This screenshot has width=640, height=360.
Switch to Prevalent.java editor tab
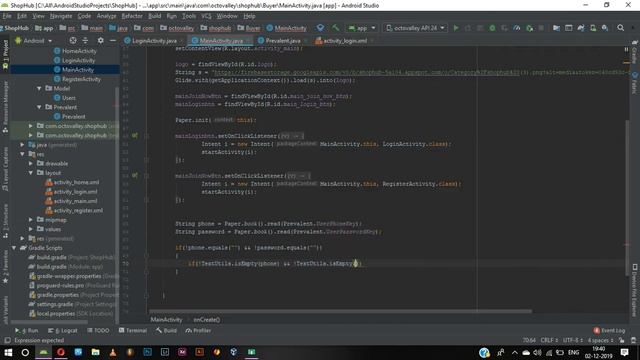(x=282, y=40)
